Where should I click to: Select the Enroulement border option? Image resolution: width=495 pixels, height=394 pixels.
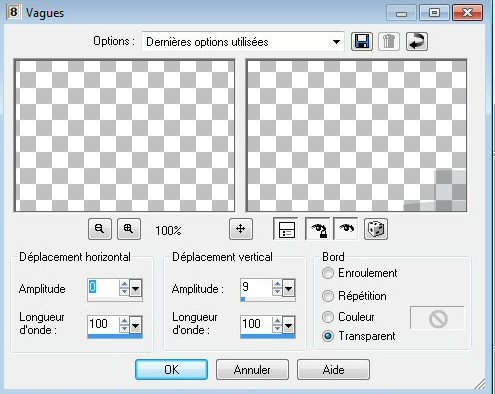point(359,273)
